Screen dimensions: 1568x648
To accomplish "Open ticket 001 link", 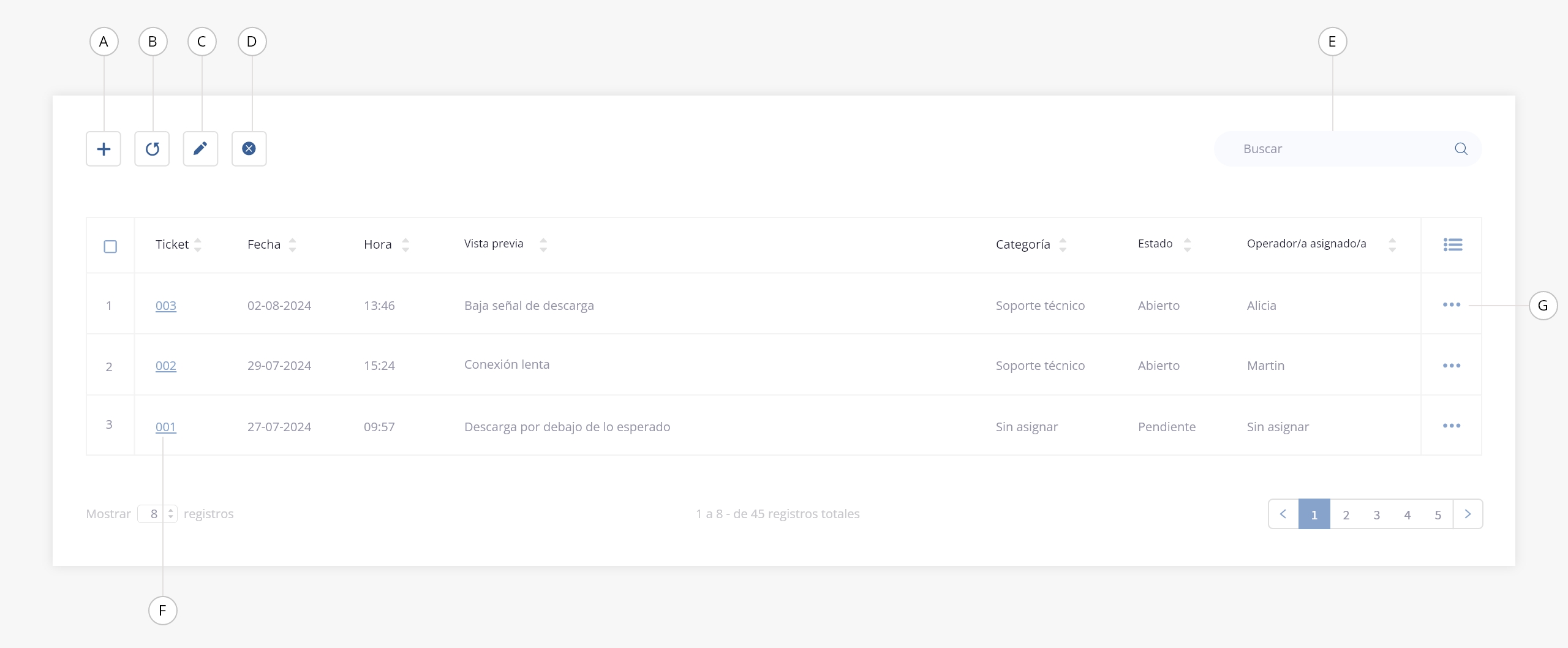I will click(166, 427).
